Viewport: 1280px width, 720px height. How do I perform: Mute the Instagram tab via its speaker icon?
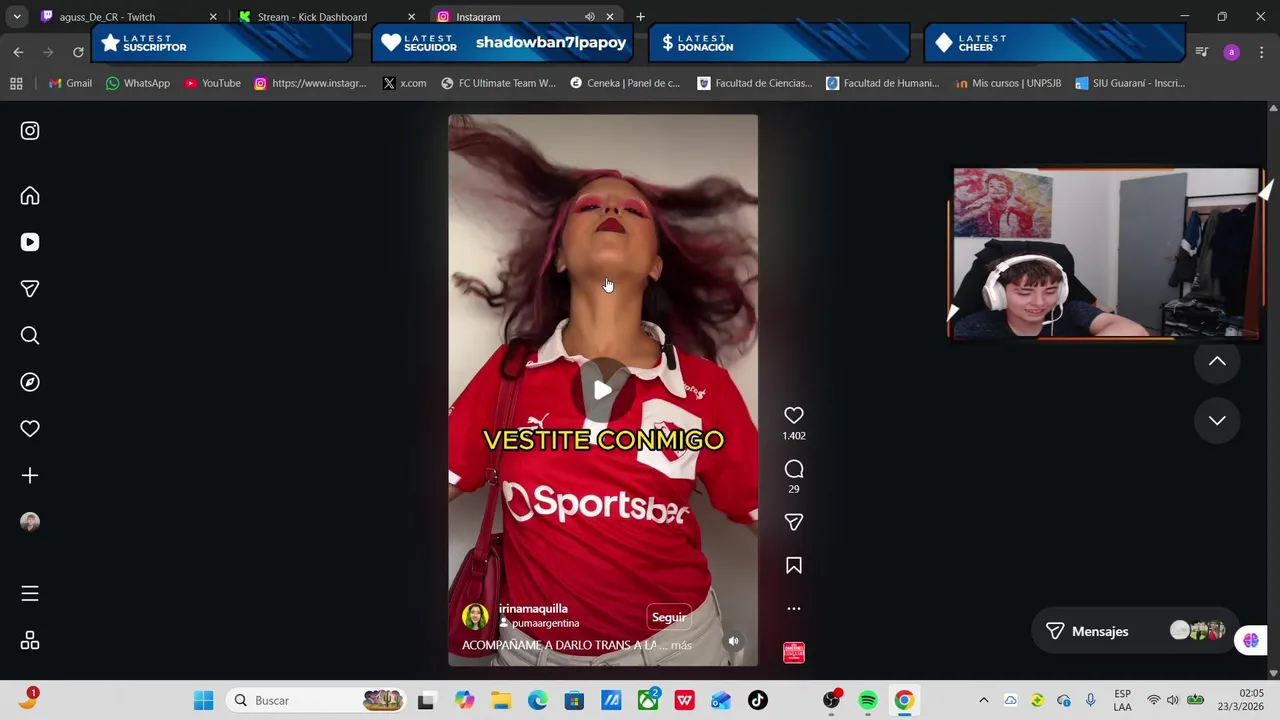pos(589,17)
